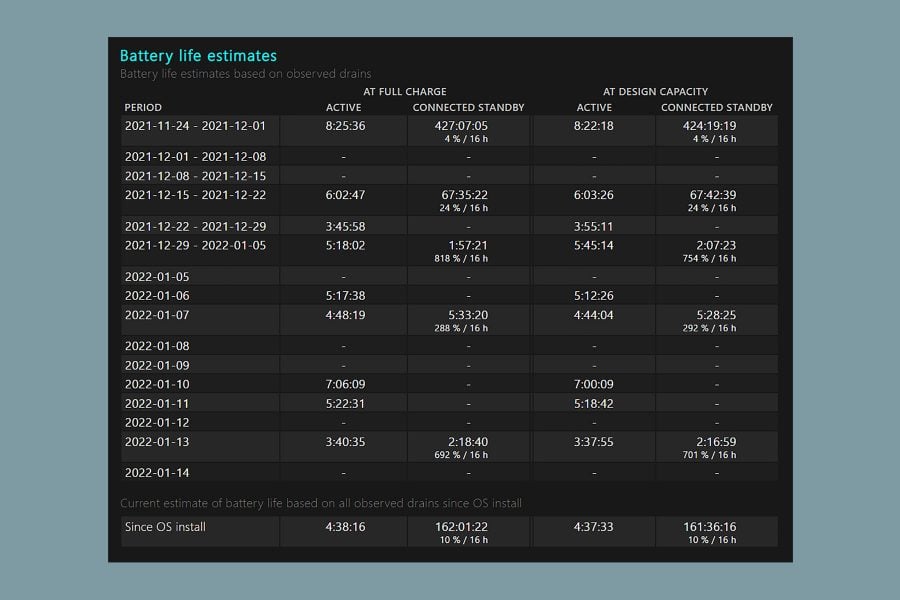
Task: Click active value 7:06:09
Action: [345, 384]
